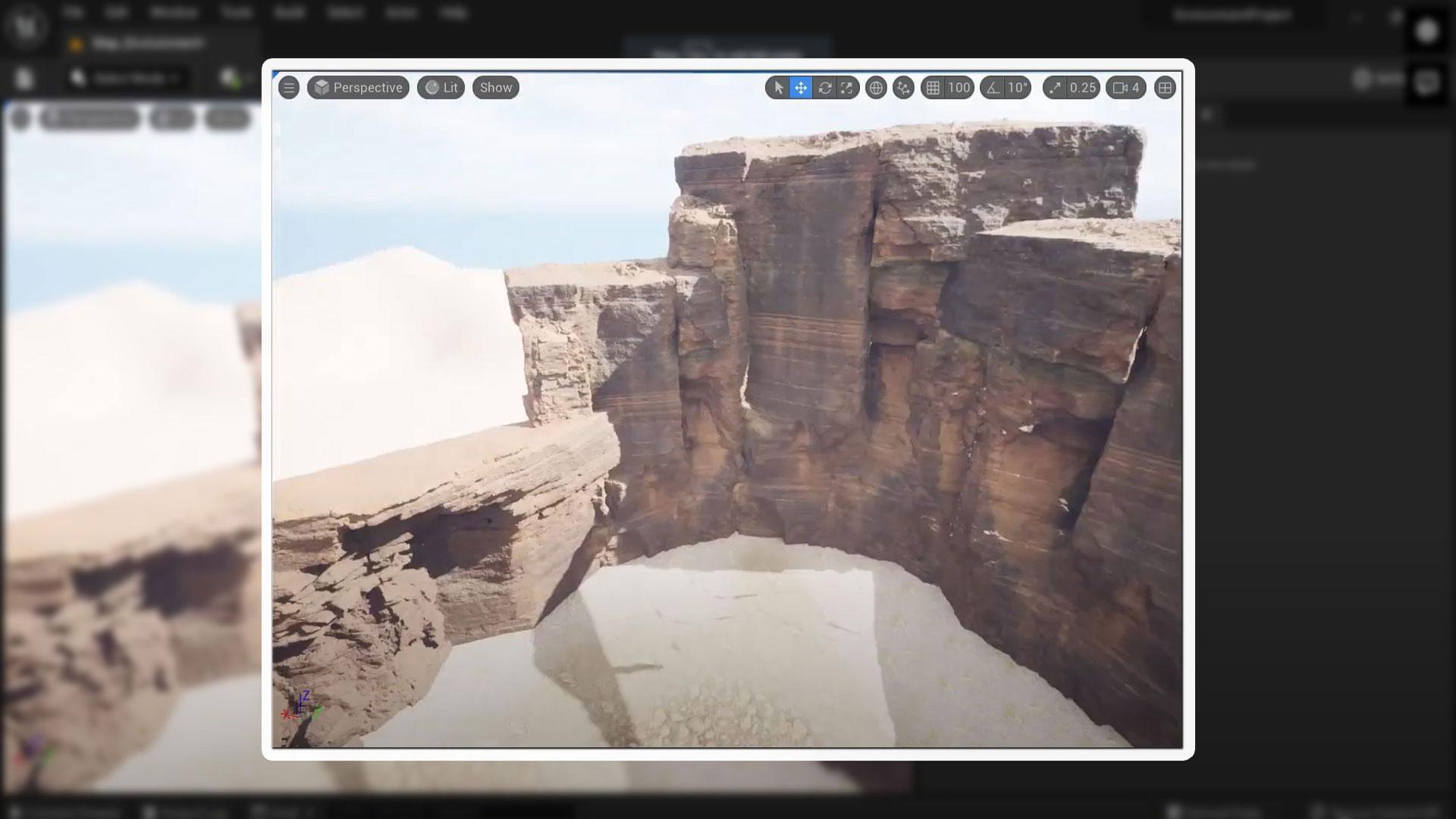Activate the Scale tool
This screenshot has width=1456, height=819.
[848, 87]
